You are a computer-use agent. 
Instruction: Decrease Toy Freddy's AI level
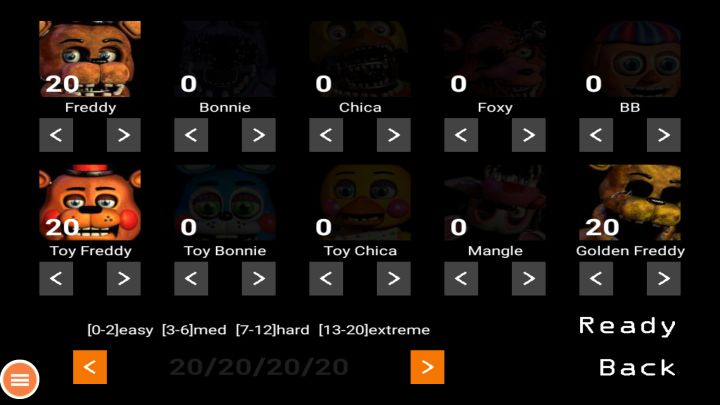click(x=56, y=278)
